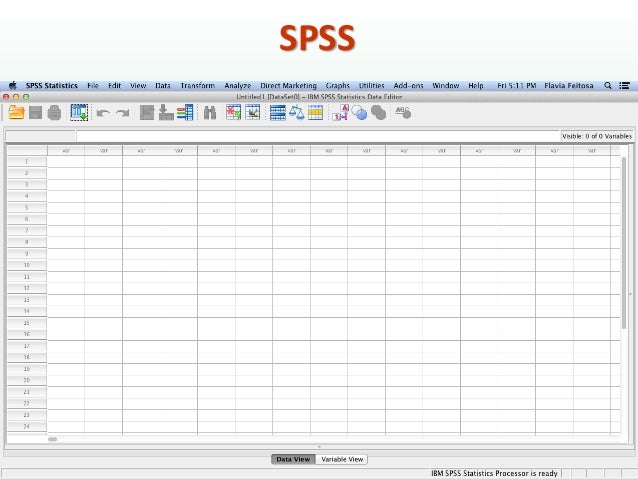Click the Insert Variable icon
Screen dimensions: 638x479
point(253,112)
